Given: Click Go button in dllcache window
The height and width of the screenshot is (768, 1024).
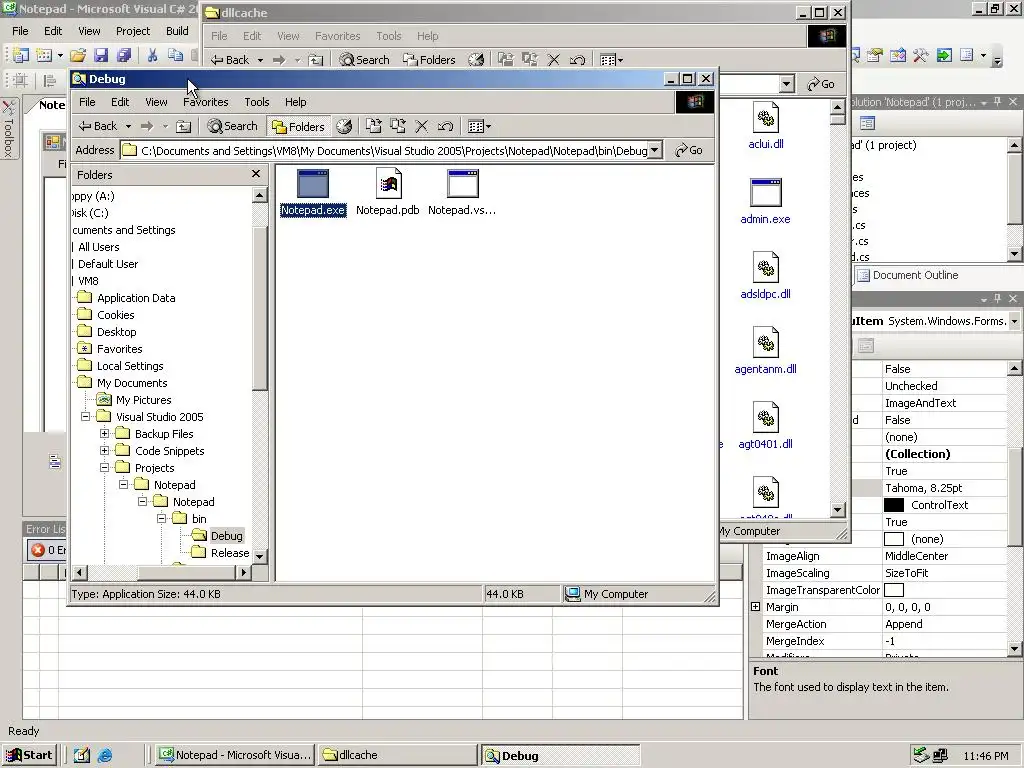Looking at the screenshot, I should point(821,84).
